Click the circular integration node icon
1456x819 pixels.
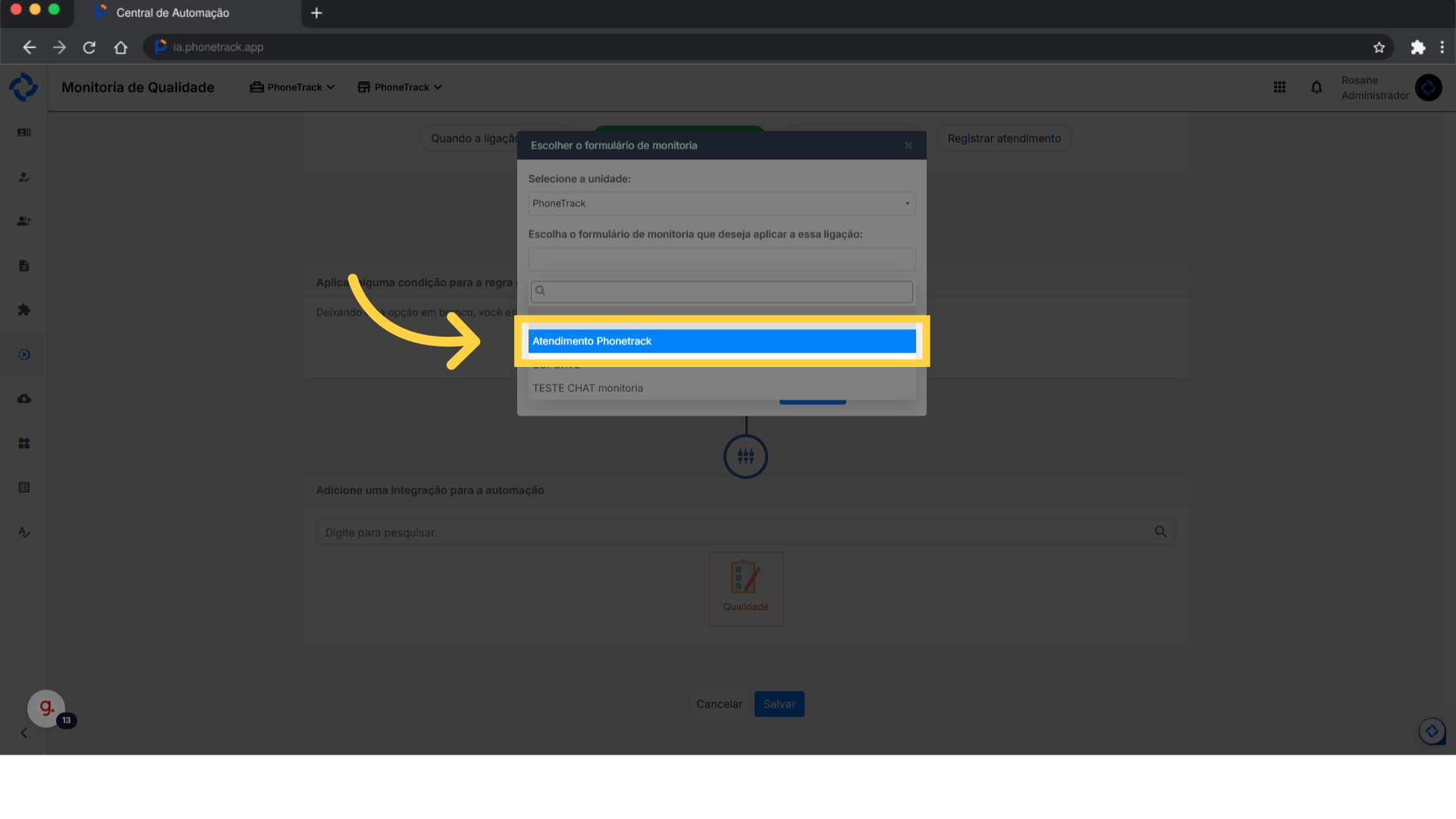(745, 457)
